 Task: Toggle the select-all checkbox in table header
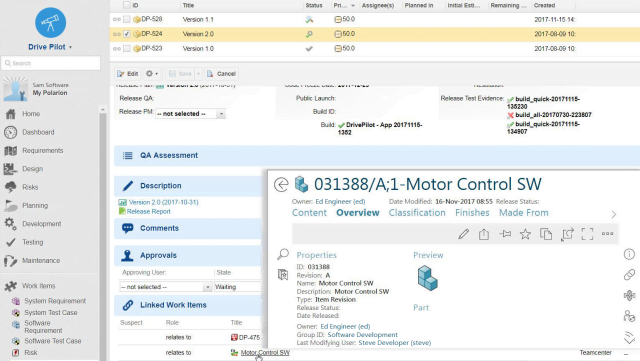pyautogui.click(x=127, y=5)
